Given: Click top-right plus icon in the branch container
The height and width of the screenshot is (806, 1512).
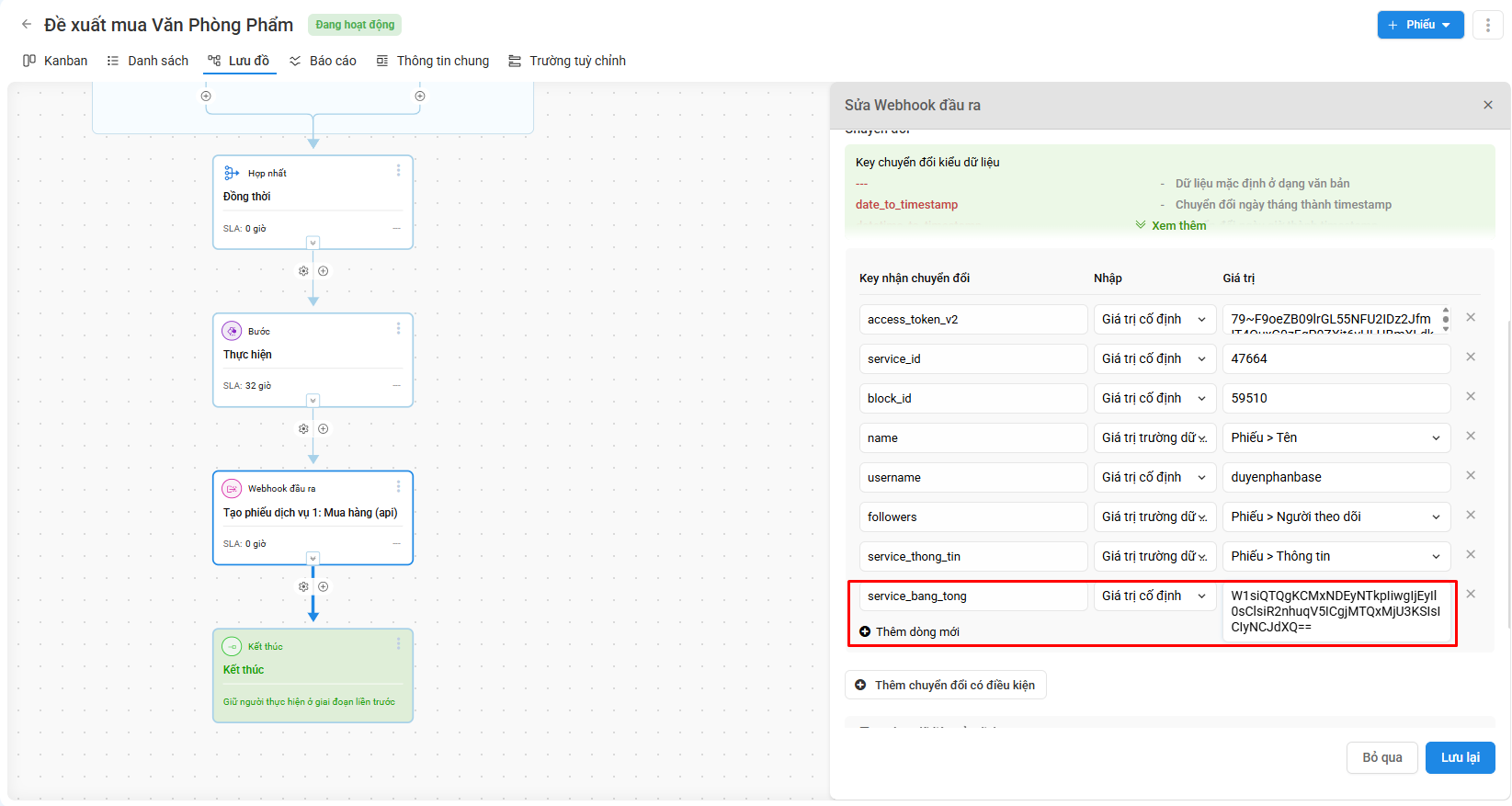Looking at the screenshot, I should pos(420,96).
